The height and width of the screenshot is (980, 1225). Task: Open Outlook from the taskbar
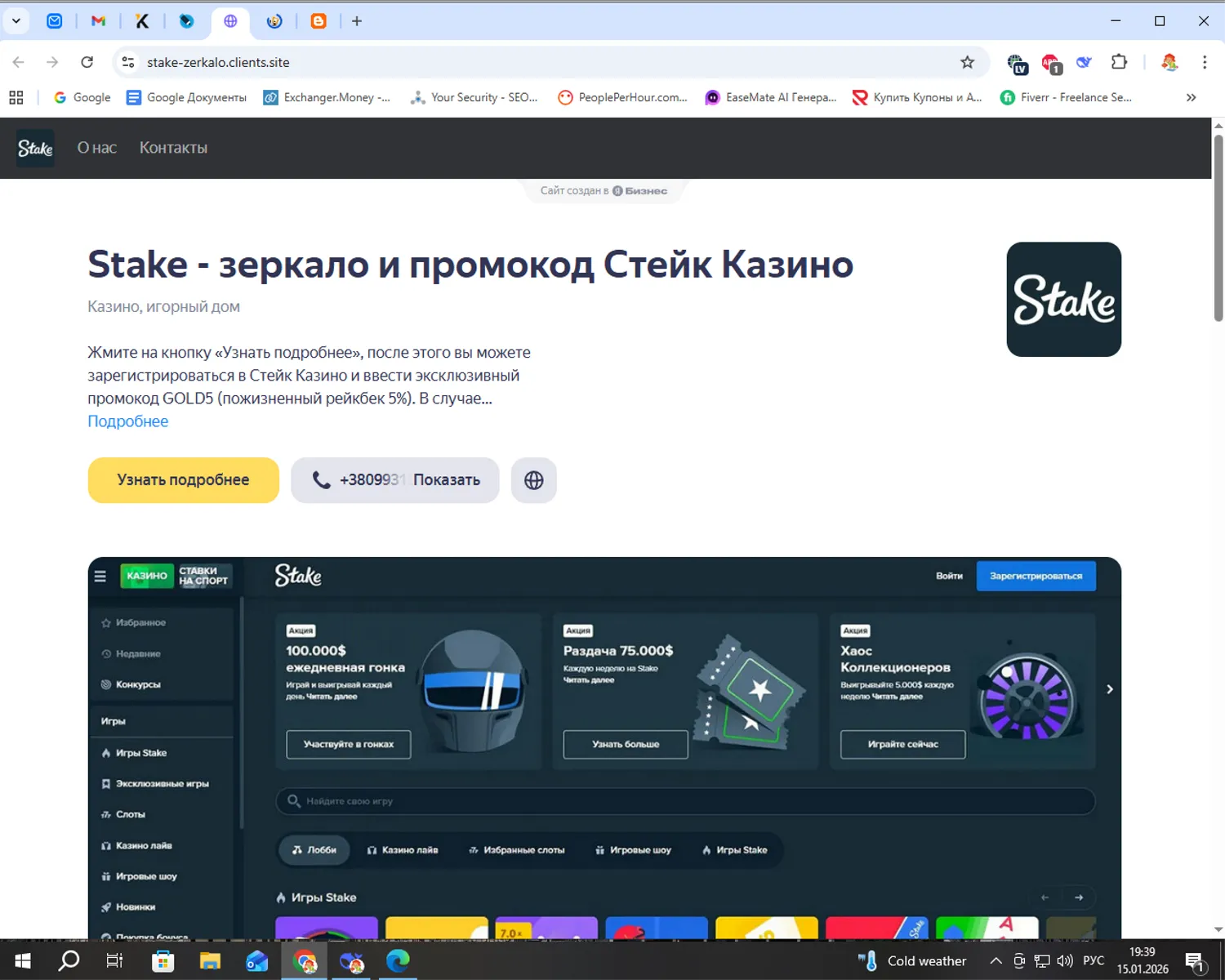tap(257, 961)
